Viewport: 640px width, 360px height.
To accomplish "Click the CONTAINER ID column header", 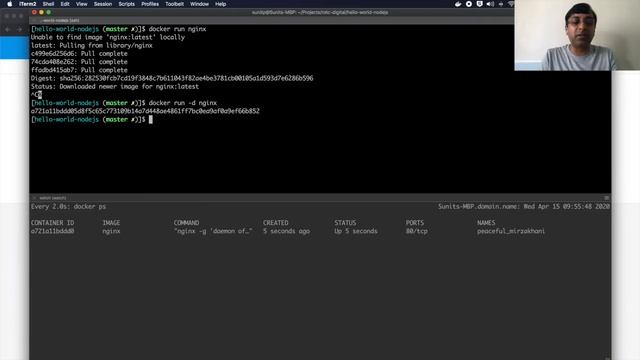I will [52, 223].
